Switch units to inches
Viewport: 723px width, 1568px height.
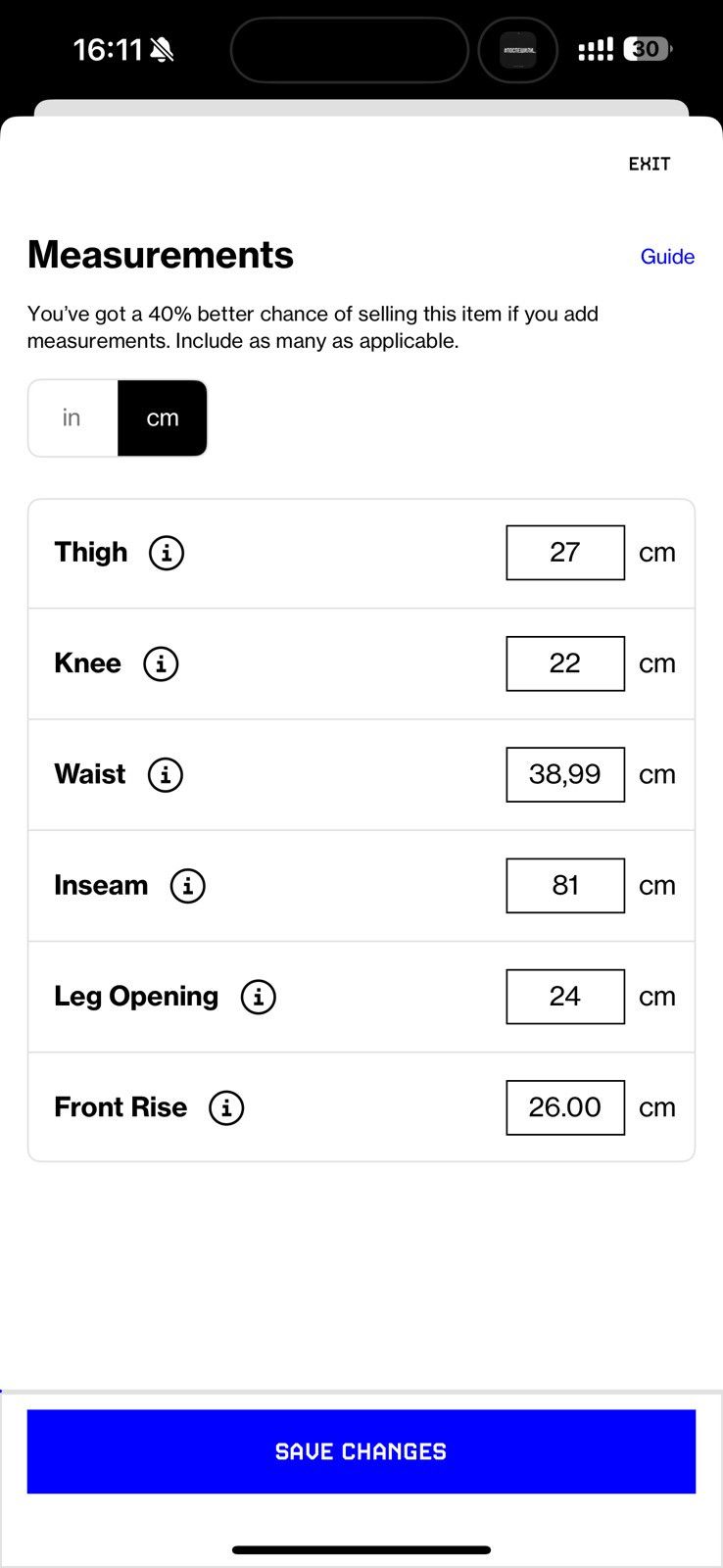[x=72, y=418]
